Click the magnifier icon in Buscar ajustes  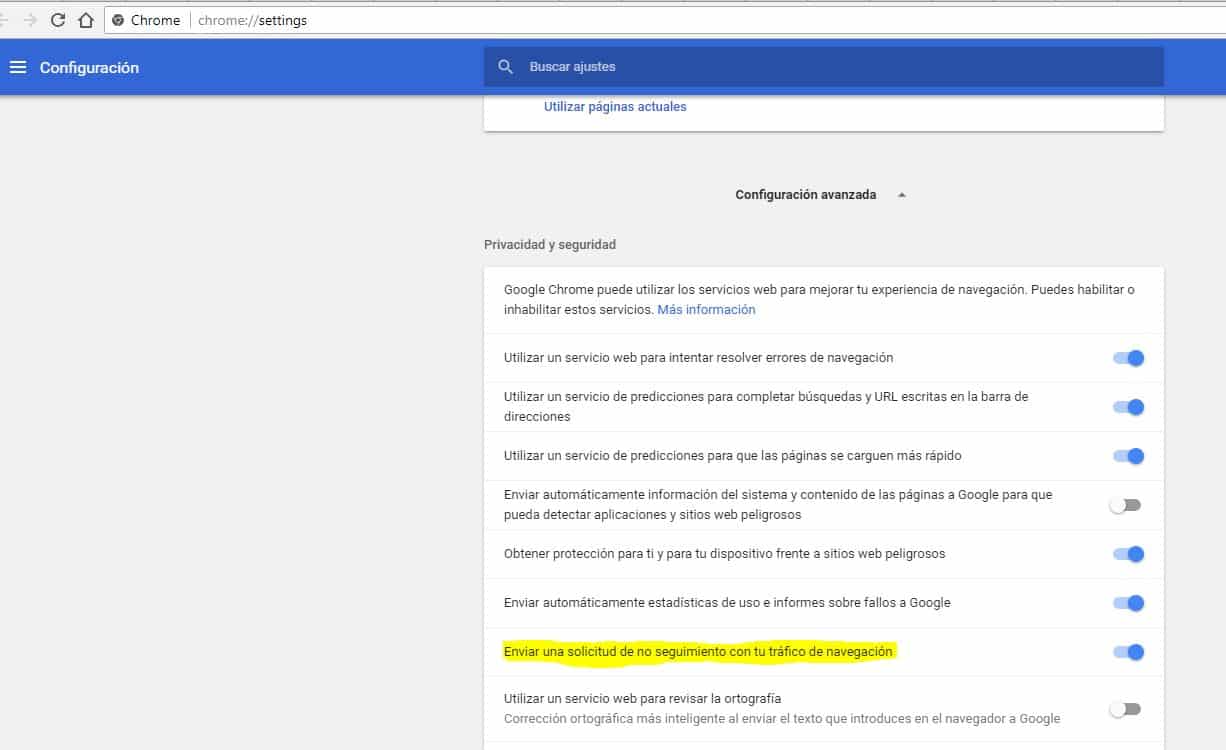pyautogui.click(x=506, y=67)
